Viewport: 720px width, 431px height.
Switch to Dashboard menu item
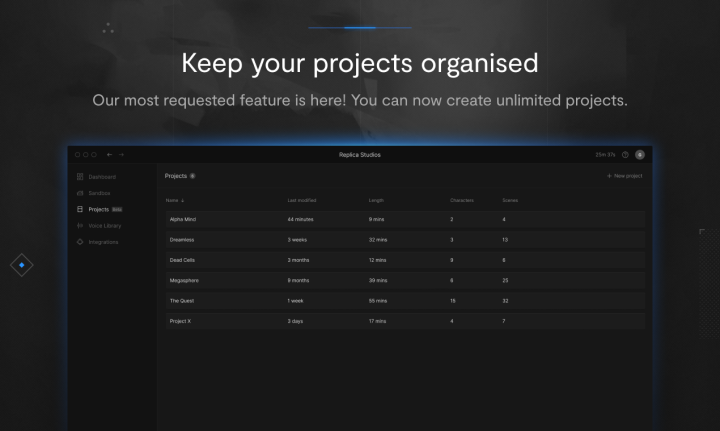(x=102, y=177)
